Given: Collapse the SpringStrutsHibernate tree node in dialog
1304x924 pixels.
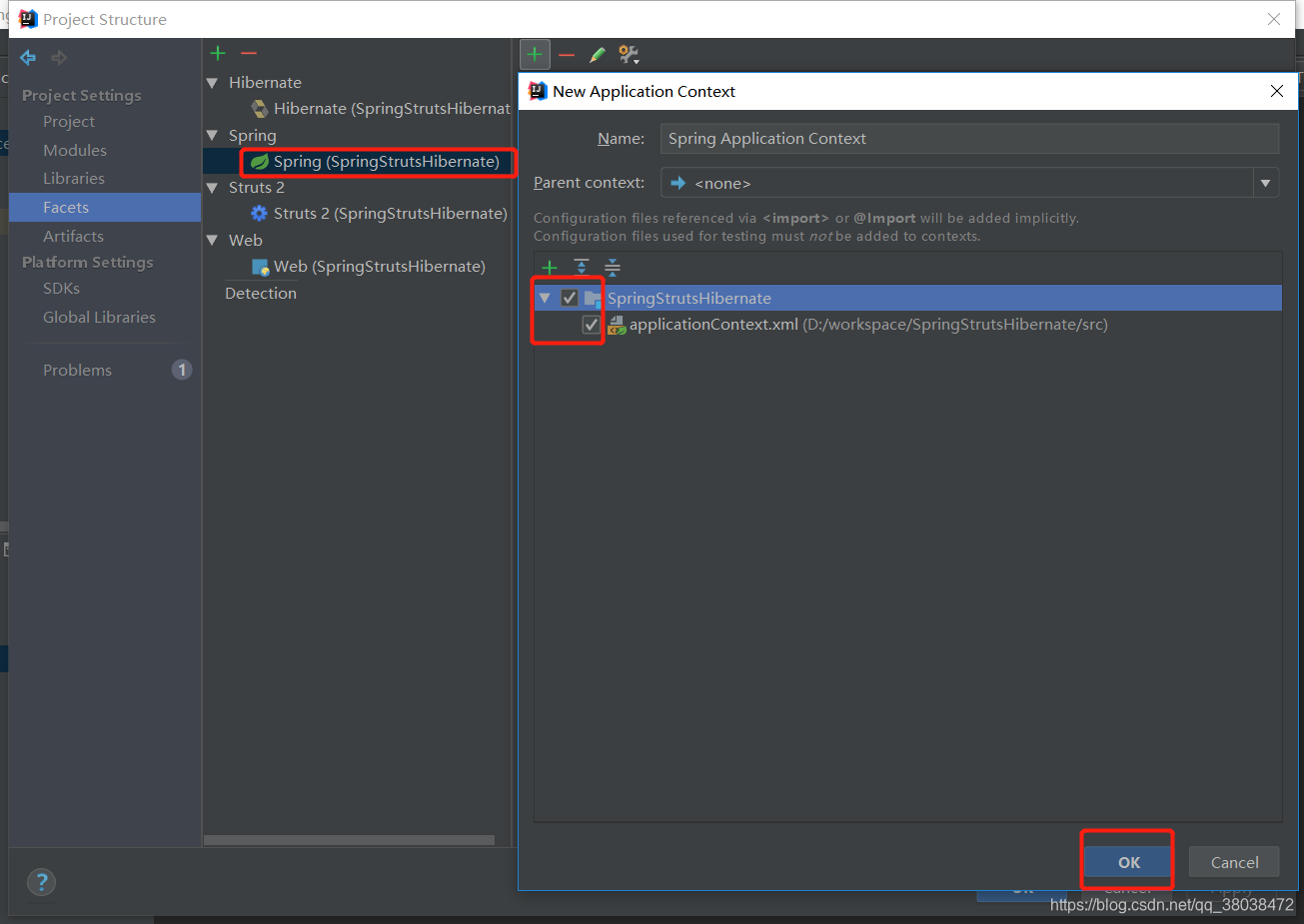Looking at the screenshot, I should pyautogui.click(x=545, y=298).
